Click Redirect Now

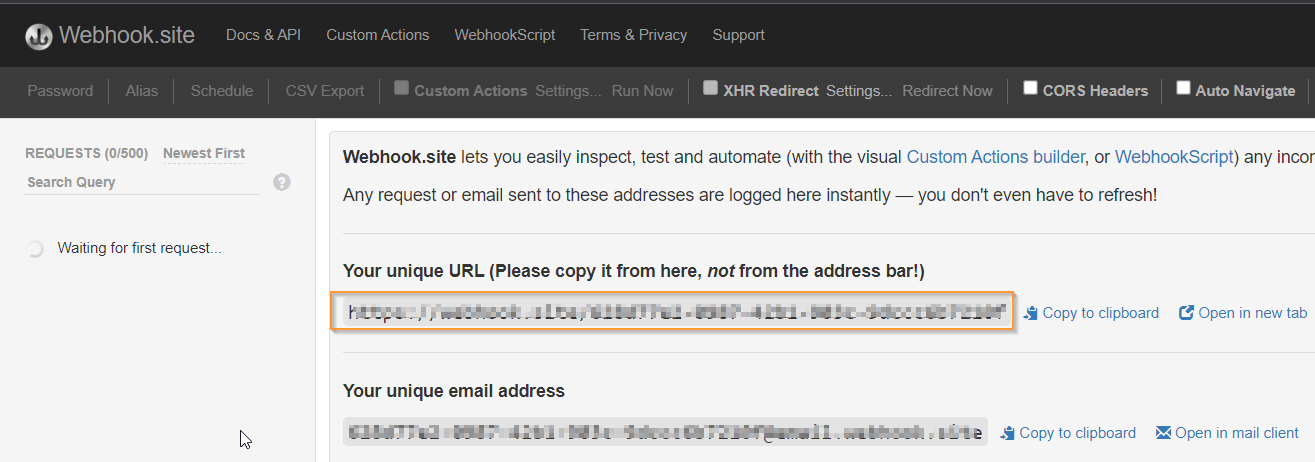(948, 91)
